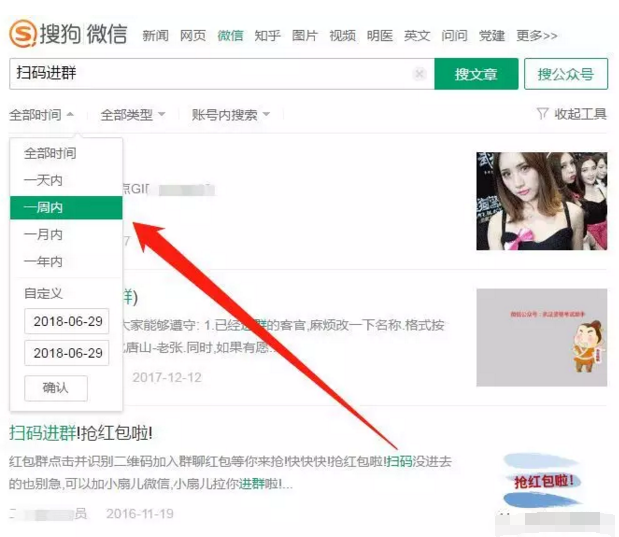Open the 抢红包啦! thumbnail image
The height and width of the screenshot is (537, 619).
(542, 481)
